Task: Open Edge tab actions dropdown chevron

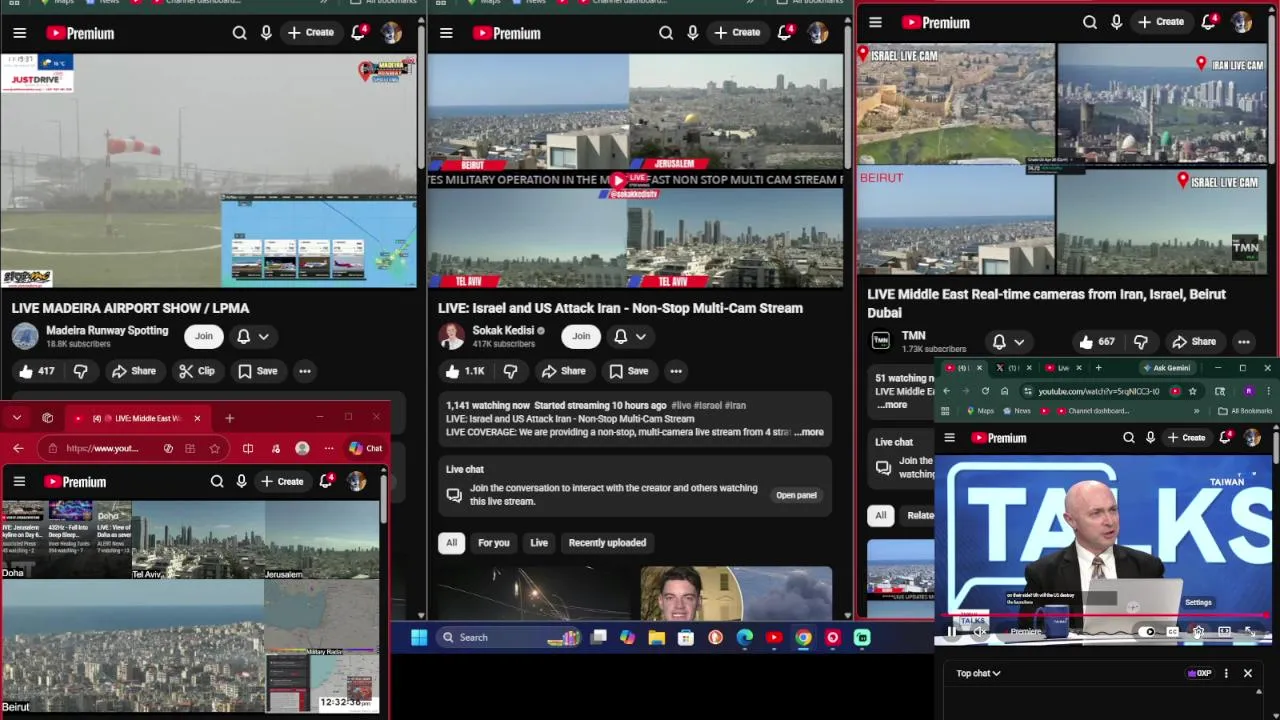Action: coord(17,418)
